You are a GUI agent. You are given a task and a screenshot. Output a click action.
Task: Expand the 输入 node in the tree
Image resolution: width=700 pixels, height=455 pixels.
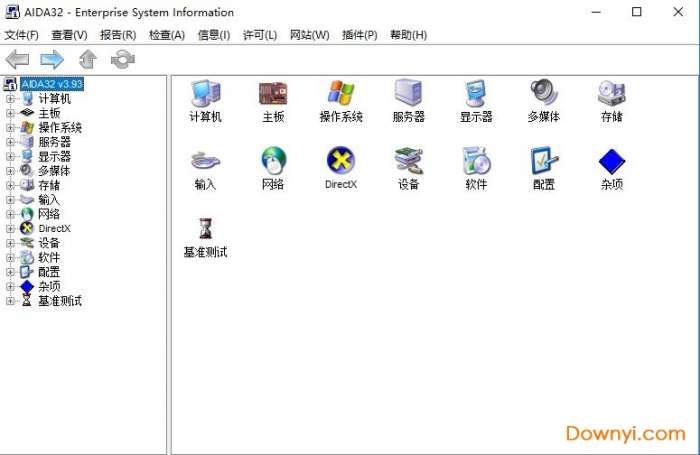tap(10, 200)
